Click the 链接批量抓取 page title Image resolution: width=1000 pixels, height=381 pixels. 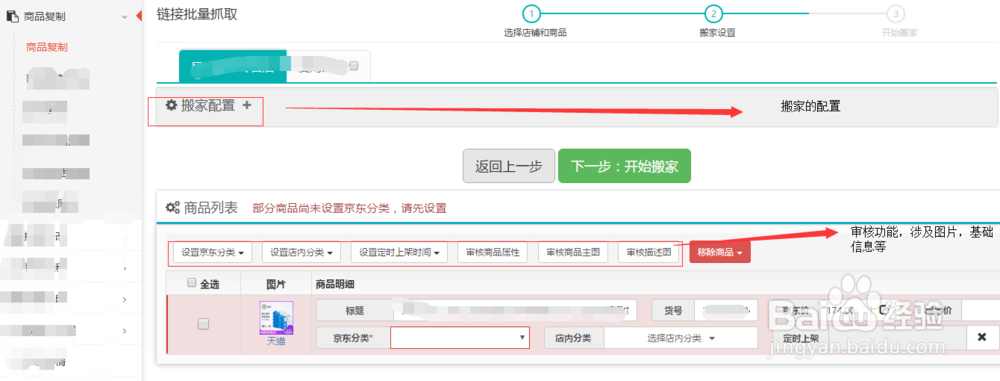click(x=197, y=14)
